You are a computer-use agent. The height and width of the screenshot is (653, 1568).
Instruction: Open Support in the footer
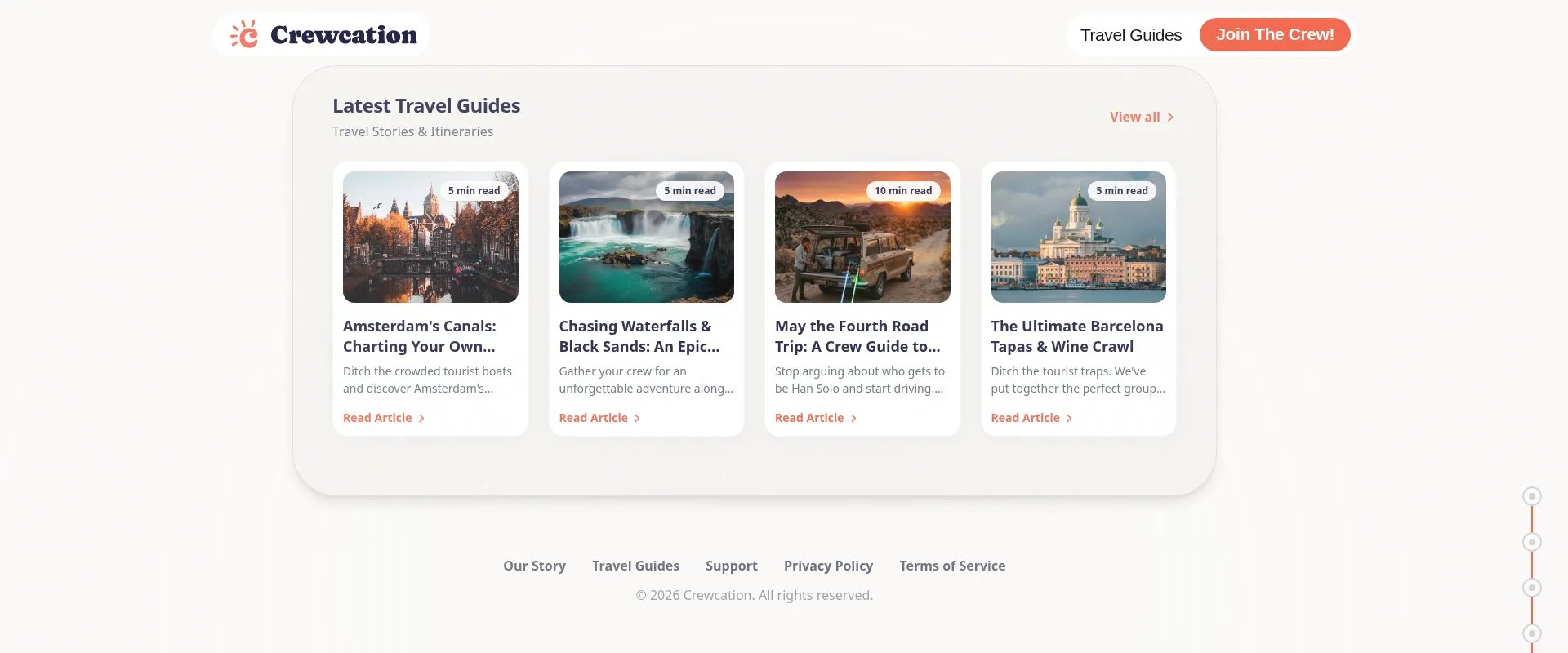coord(732,566)
